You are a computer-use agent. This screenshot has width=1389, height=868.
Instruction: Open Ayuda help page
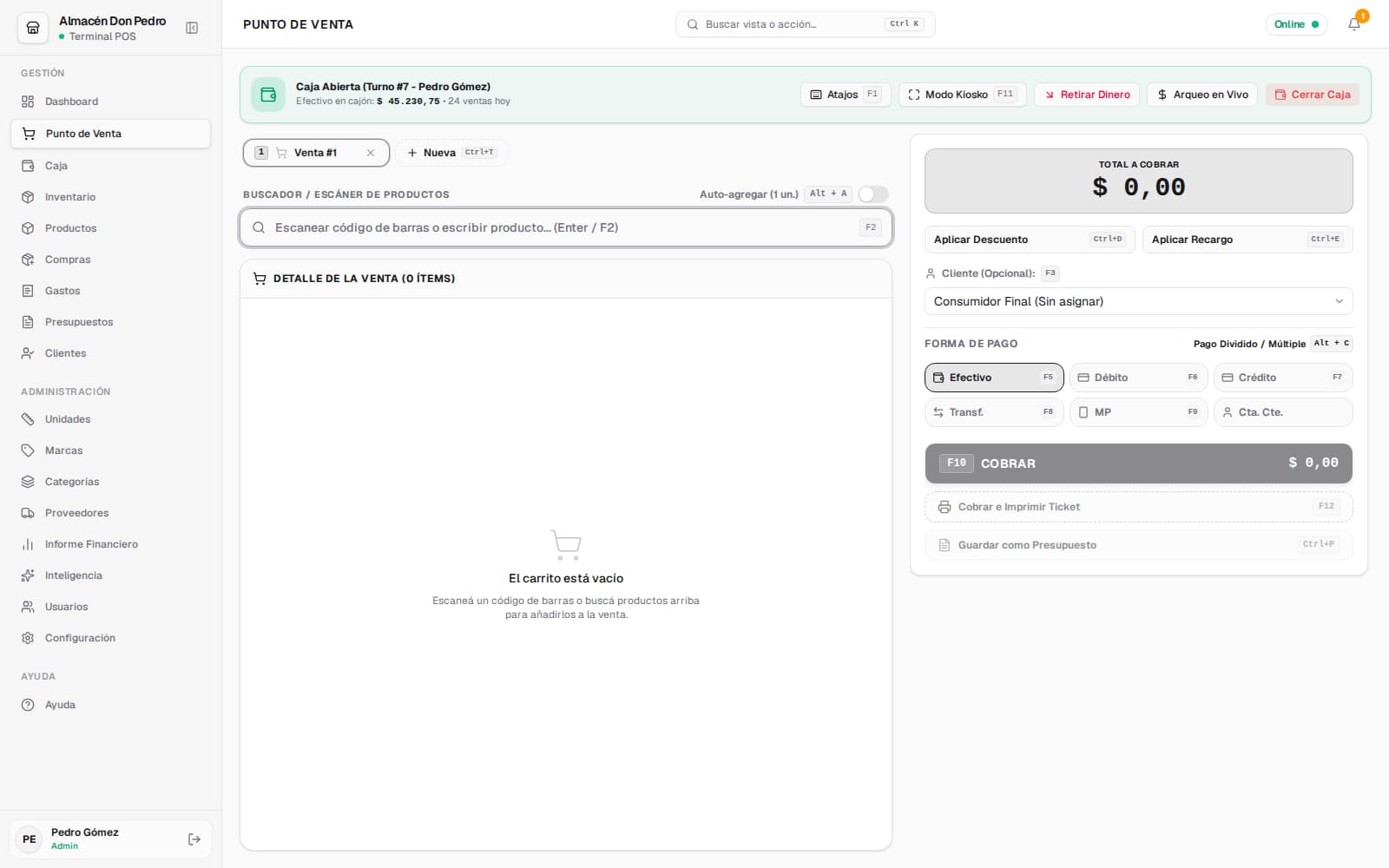pyautogui.click(x=110, y=705)
